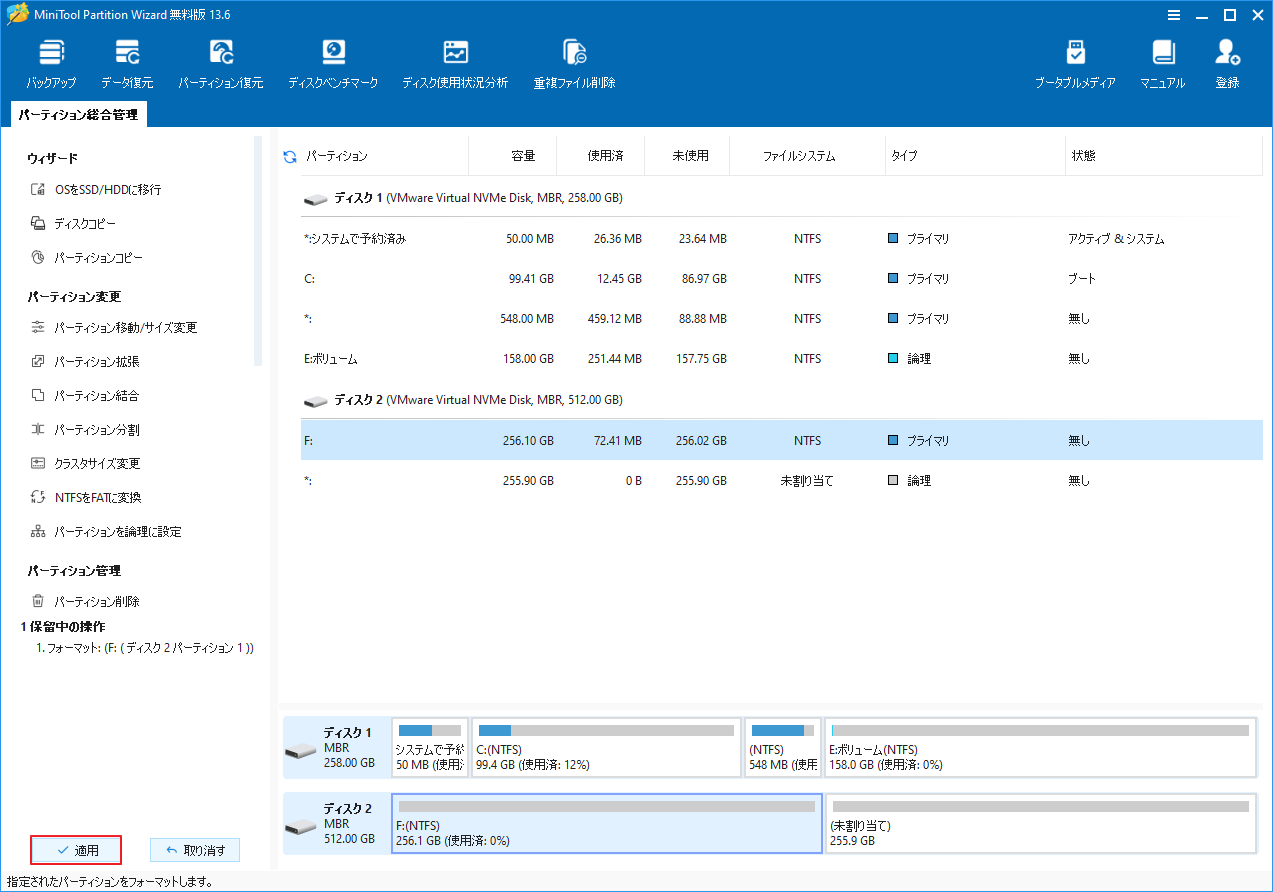
Task: Select ディスク 2 icon in disk map
Action: tap(300, 825)
